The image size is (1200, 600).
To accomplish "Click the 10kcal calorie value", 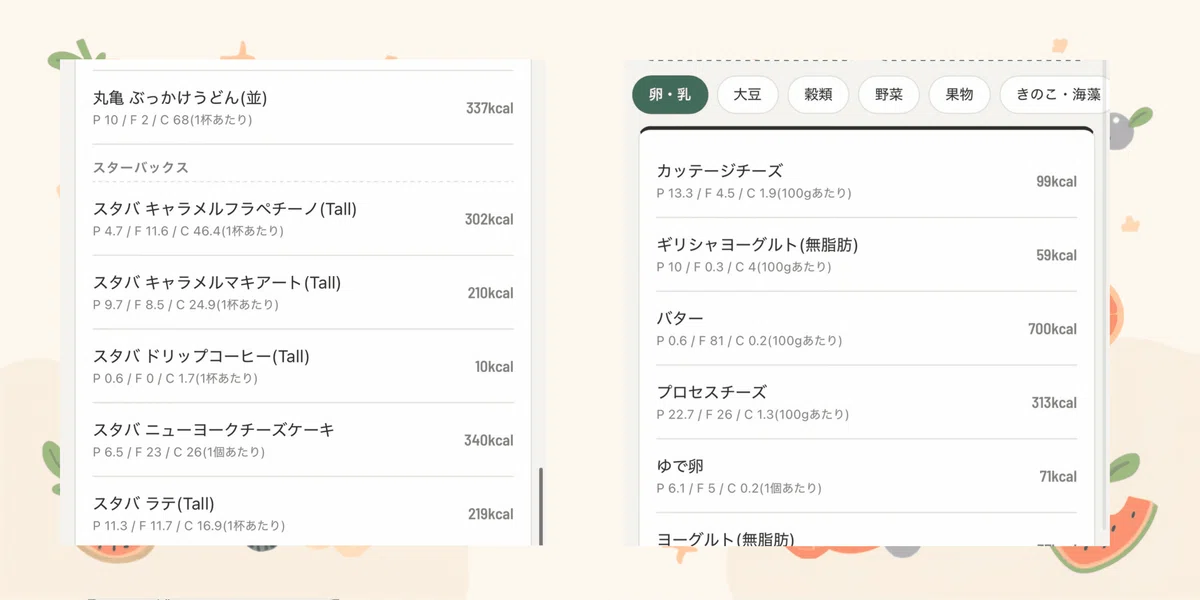I will point(494,367).
